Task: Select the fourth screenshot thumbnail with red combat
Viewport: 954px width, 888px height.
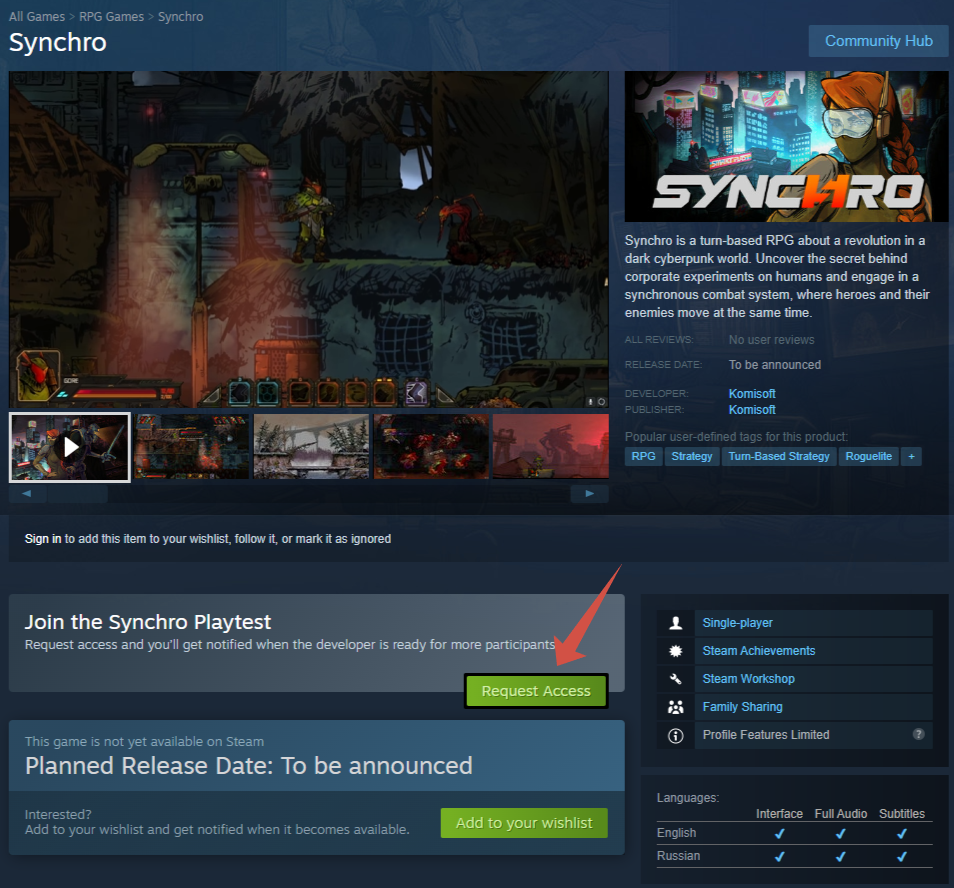Action: click(431, 447)
